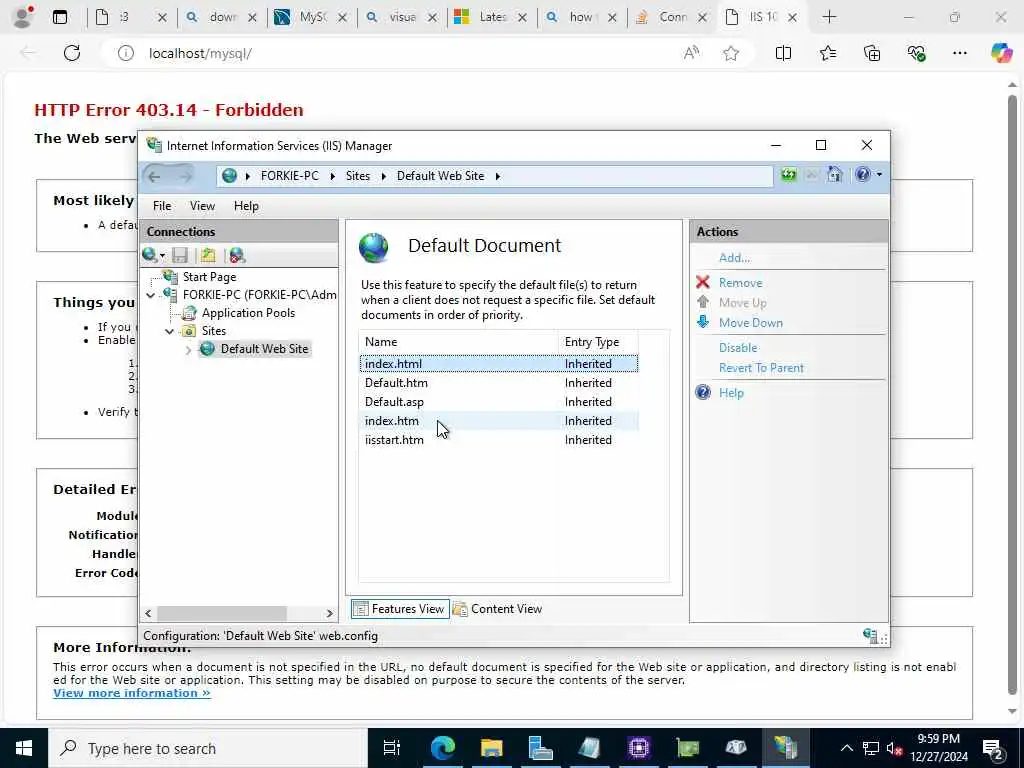This screenshot has width=1024, height=768.
Task: Click the Remove red X icon
Action: pyautogui.click(x=703, y=282)
